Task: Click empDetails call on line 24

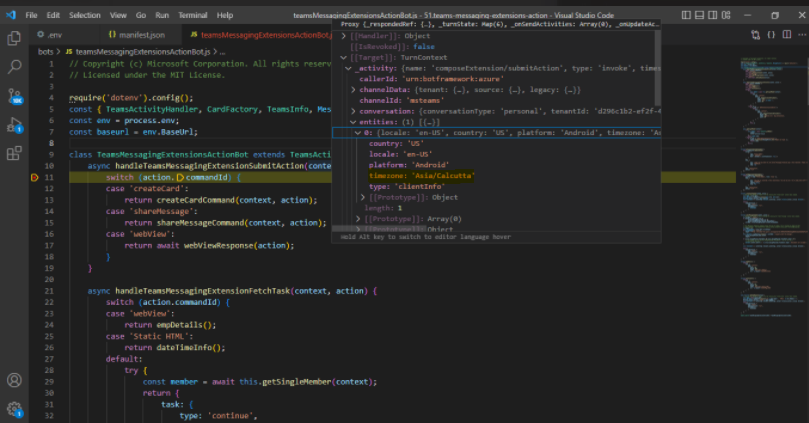Action: click(x=179, y=325)
